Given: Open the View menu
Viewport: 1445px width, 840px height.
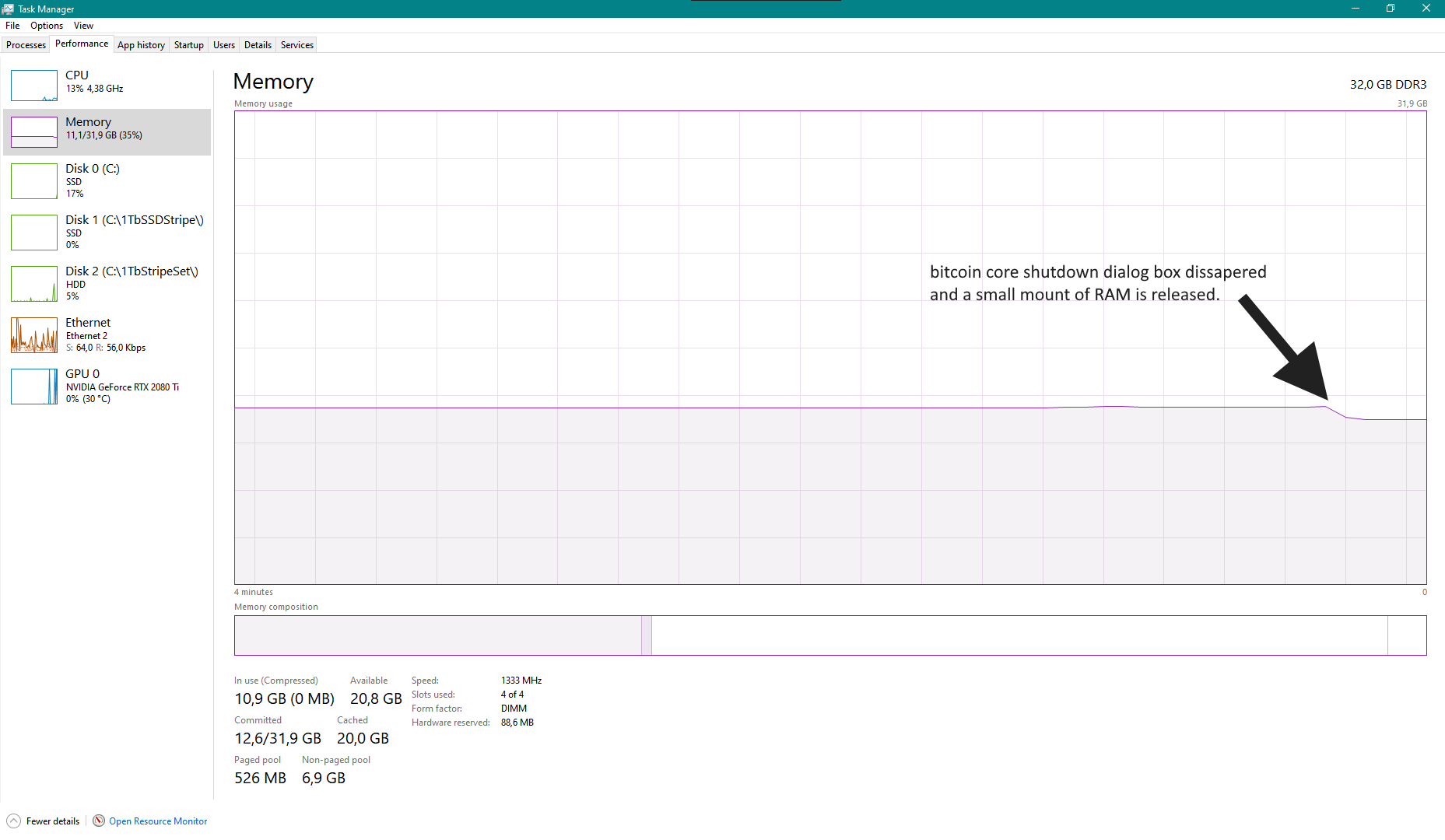Looking at the screenshot, I should click(83, 26).
